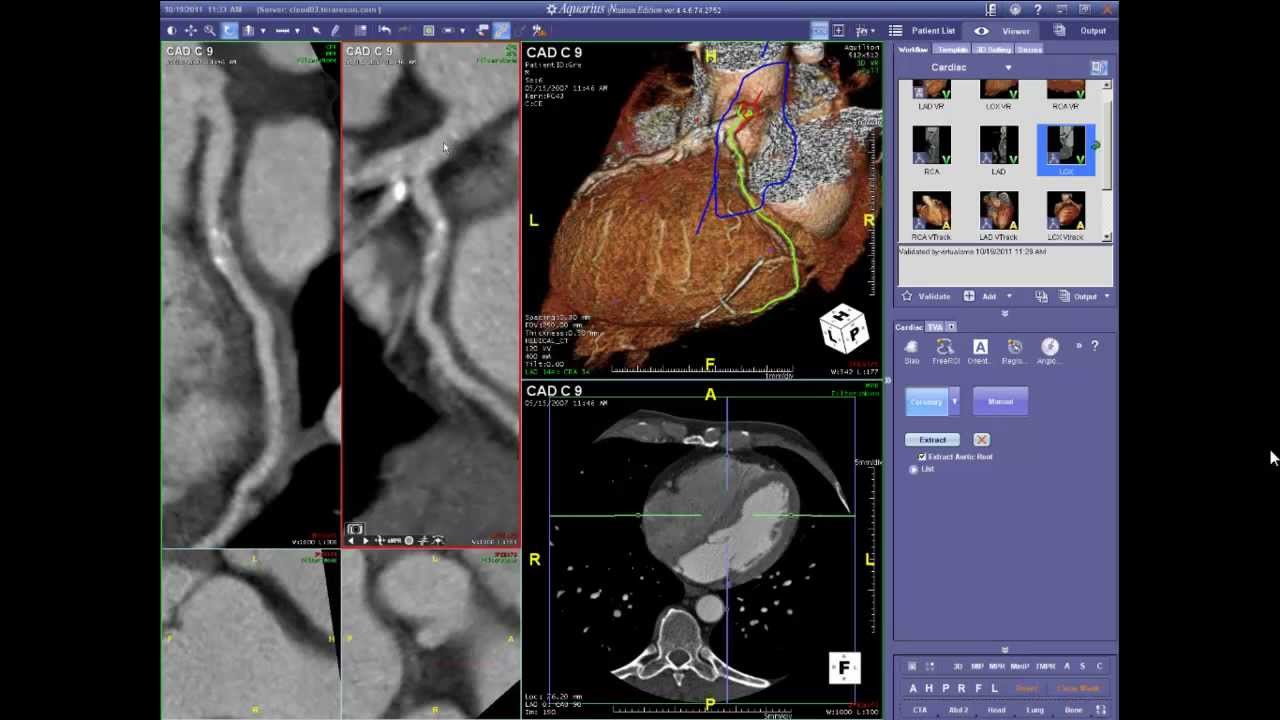Choose the FreeROI tool

(945, 351)
